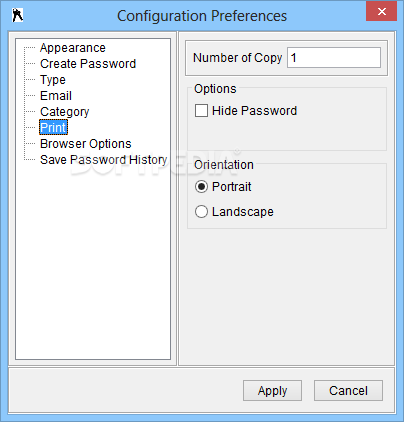Click the Hide Password label text
The image size is (404, 422).
tap(254, 111)
